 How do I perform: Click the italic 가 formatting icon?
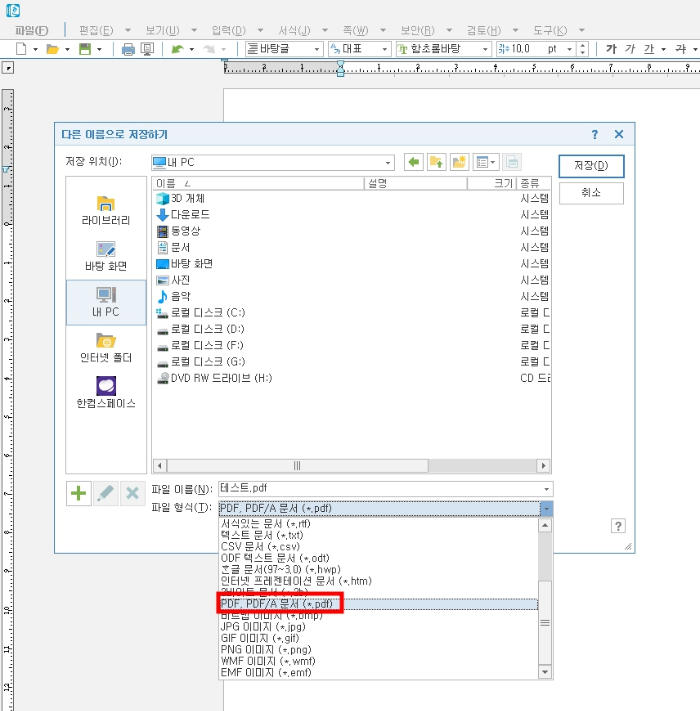pyautogui.click(x=630, y=49)
